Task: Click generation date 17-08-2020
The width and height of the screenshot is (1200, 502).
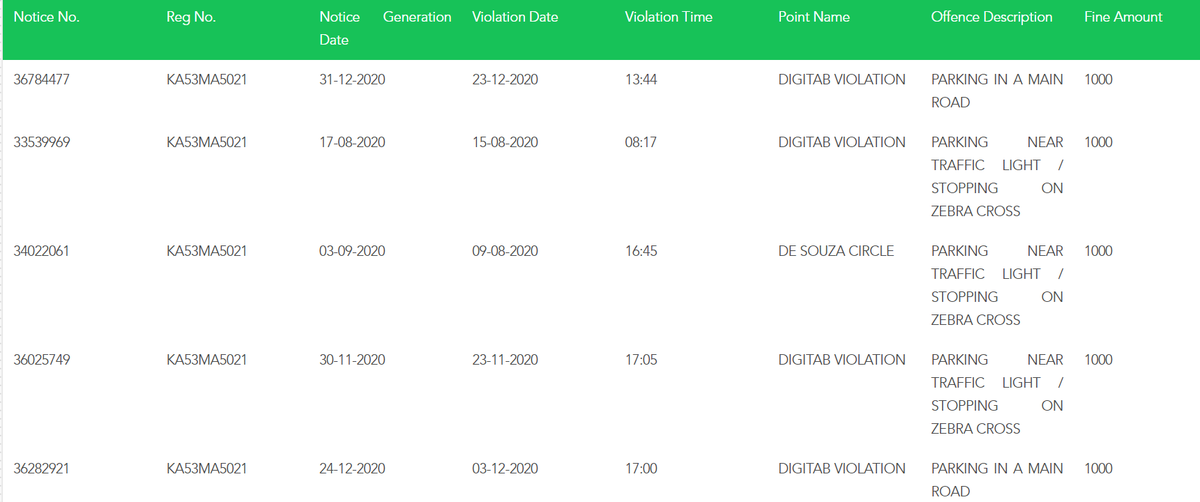Action: pos(352,142)
